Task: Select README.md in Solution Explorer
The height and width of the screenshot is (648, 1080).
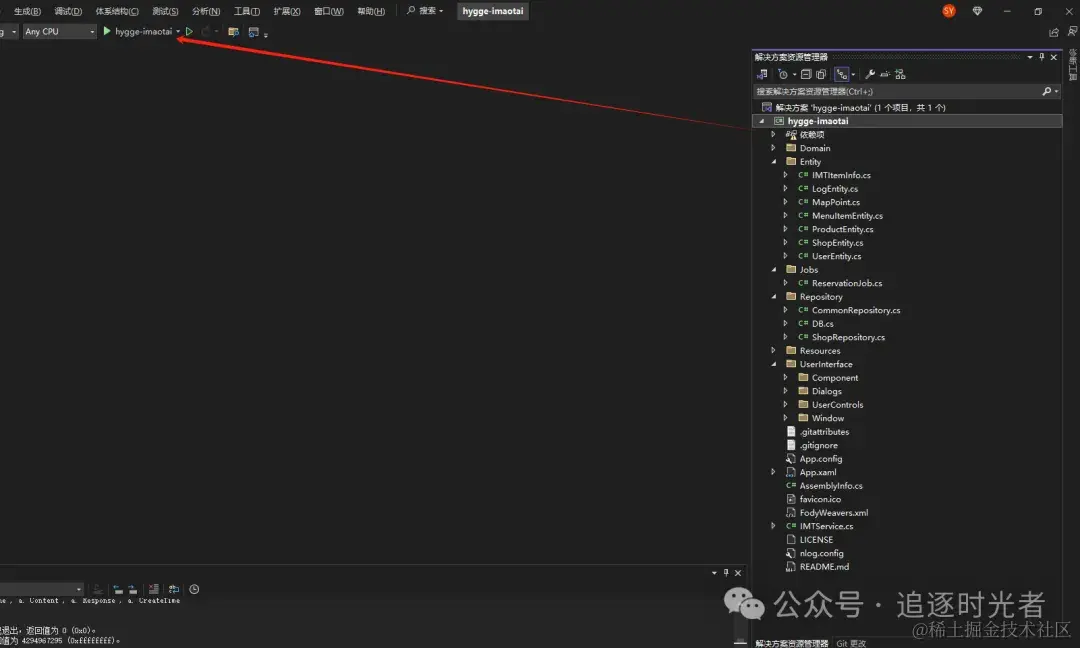Action: 824,567
